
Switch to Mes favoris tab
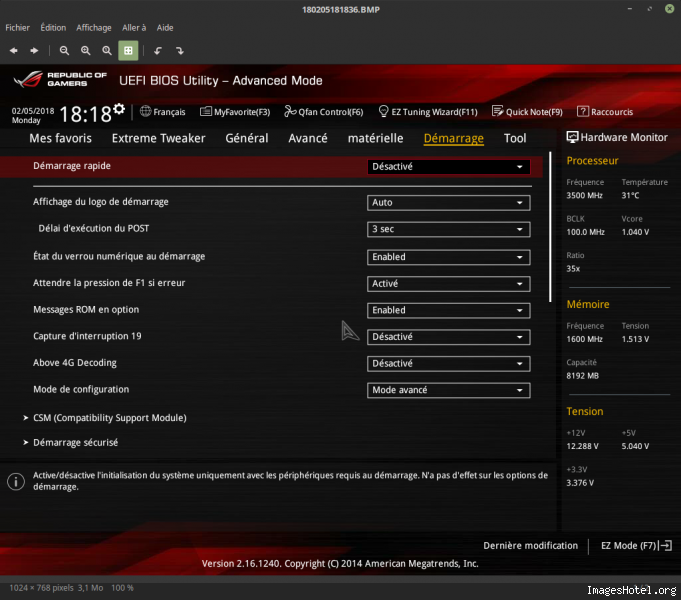tap(60, 138)
